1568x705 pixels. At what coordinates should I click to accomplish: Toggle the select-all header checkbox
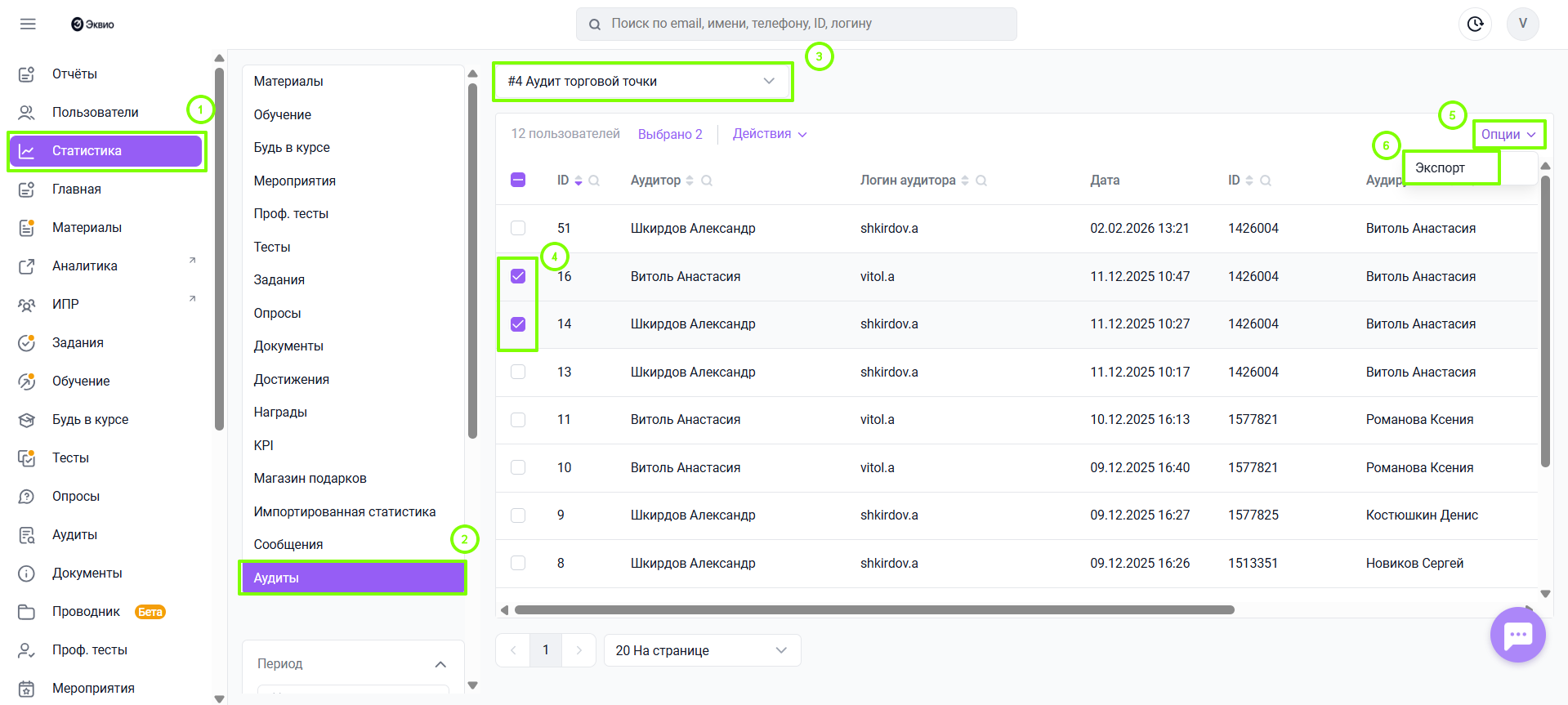point(518,180)
